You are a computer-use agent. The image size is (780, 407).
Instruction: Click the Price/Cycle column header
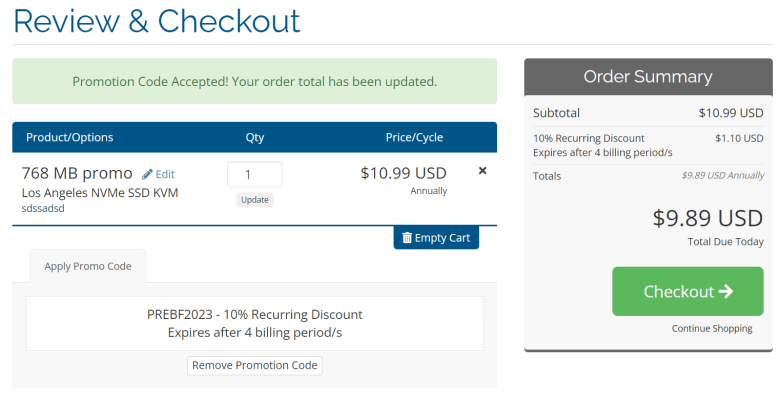point(414,137)
